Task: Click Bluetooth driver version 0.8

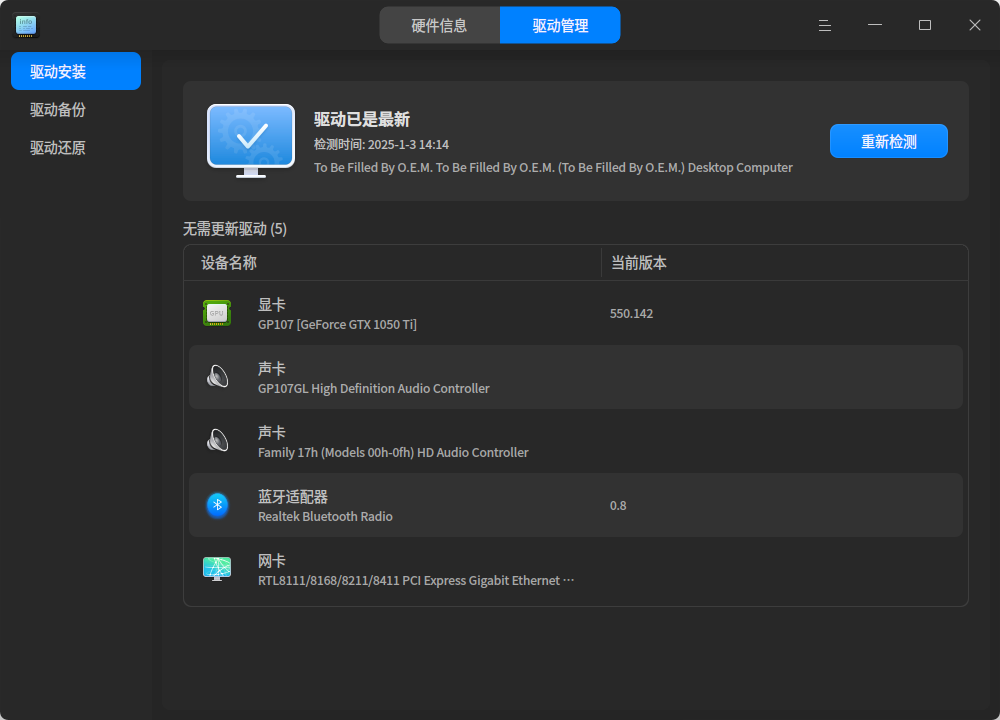Action: point(618,506)
